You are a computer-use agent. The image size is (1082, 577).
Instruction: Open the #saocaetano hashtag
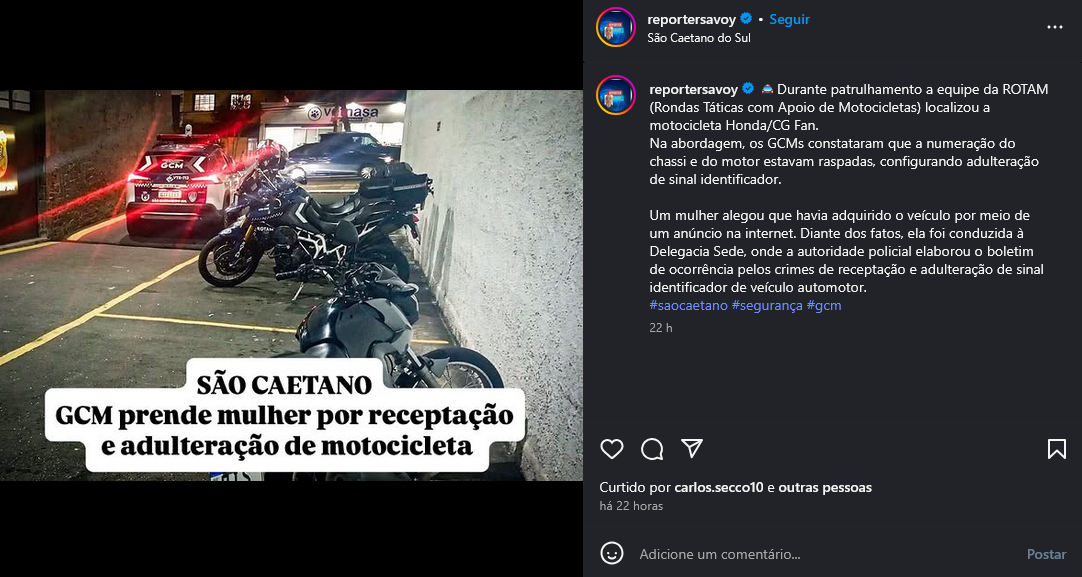pyautogui.click(x=688, y=305)
